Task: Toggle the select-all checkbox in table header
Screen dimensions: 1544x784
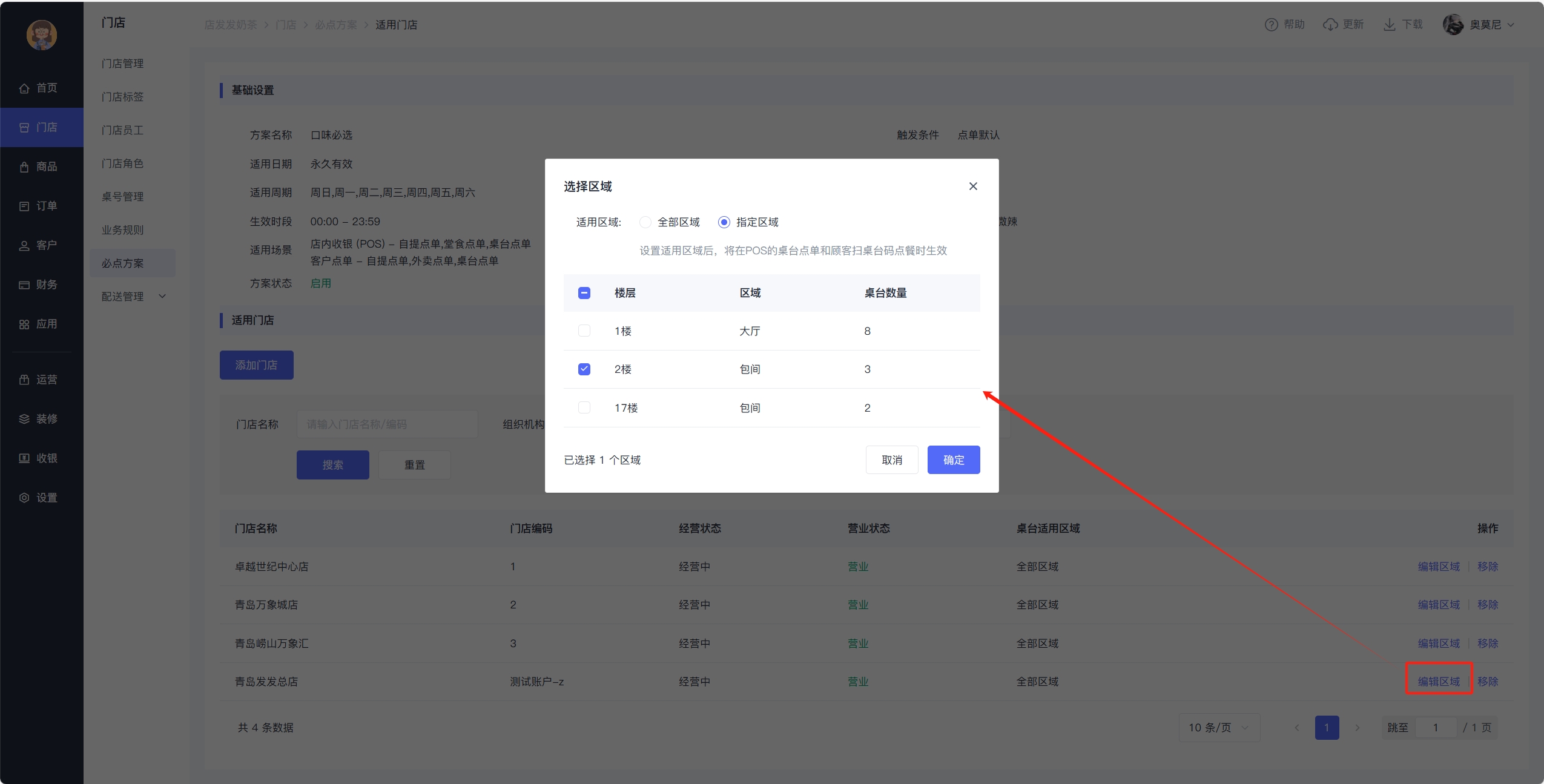Action: coord(584,293)
